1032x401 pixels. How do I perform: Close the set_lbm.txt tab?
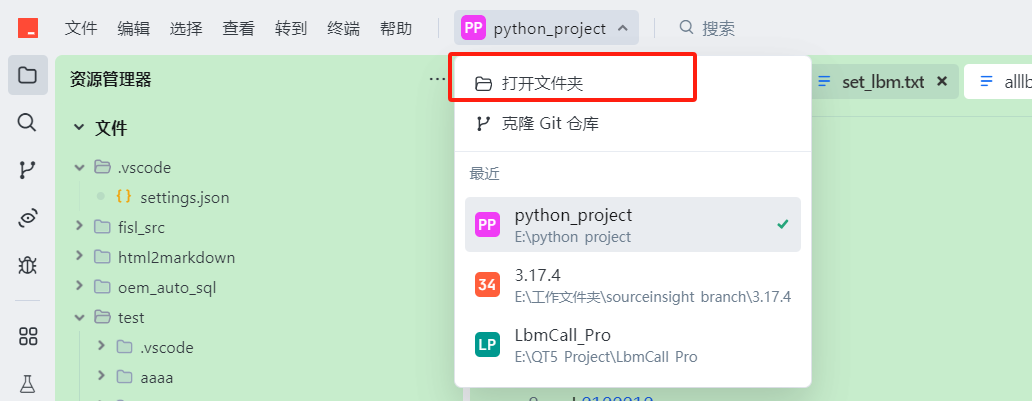coord(941,82)
